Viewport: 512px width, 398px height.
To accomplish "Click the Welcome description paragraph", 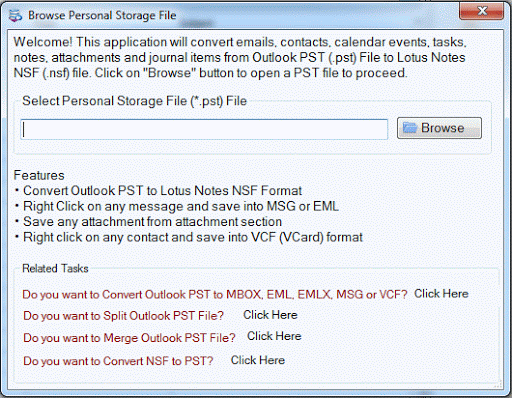I will 240,57.
